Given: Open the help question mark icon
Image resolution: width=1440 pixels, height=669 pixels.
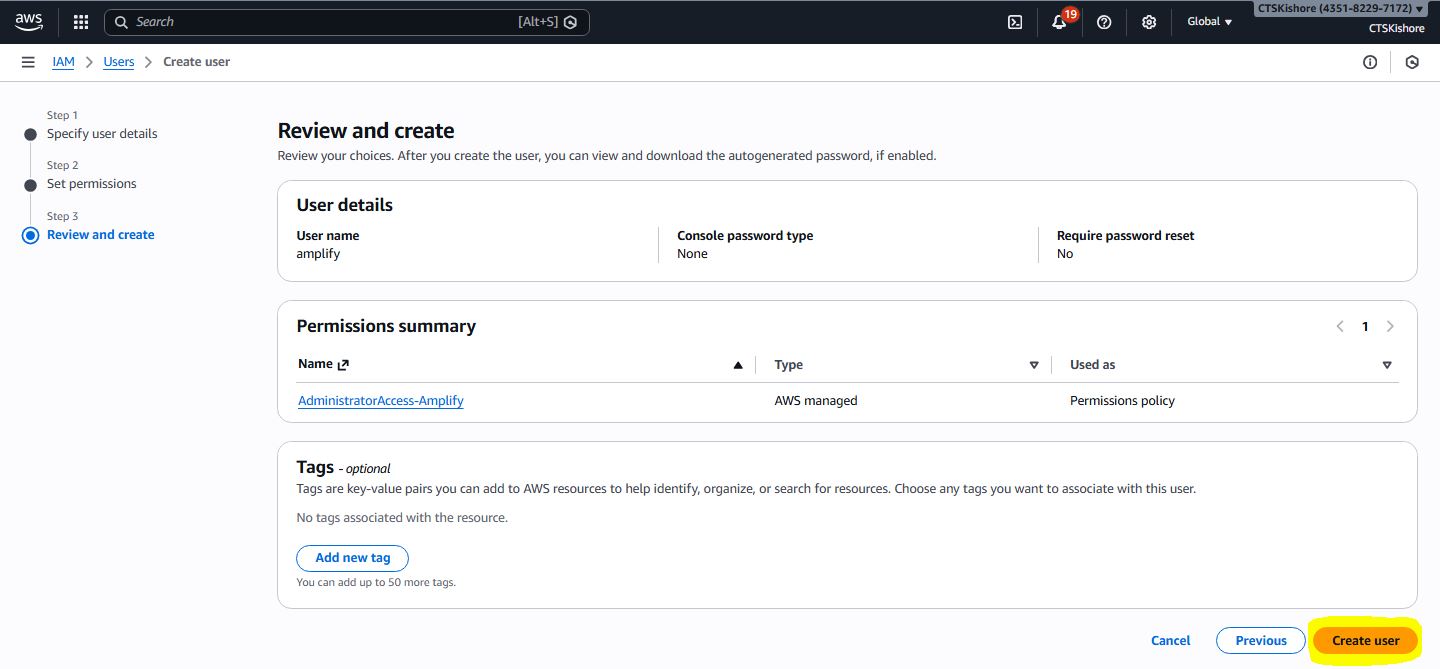Looking at the screenshot, I should [x=1104, y=22].
